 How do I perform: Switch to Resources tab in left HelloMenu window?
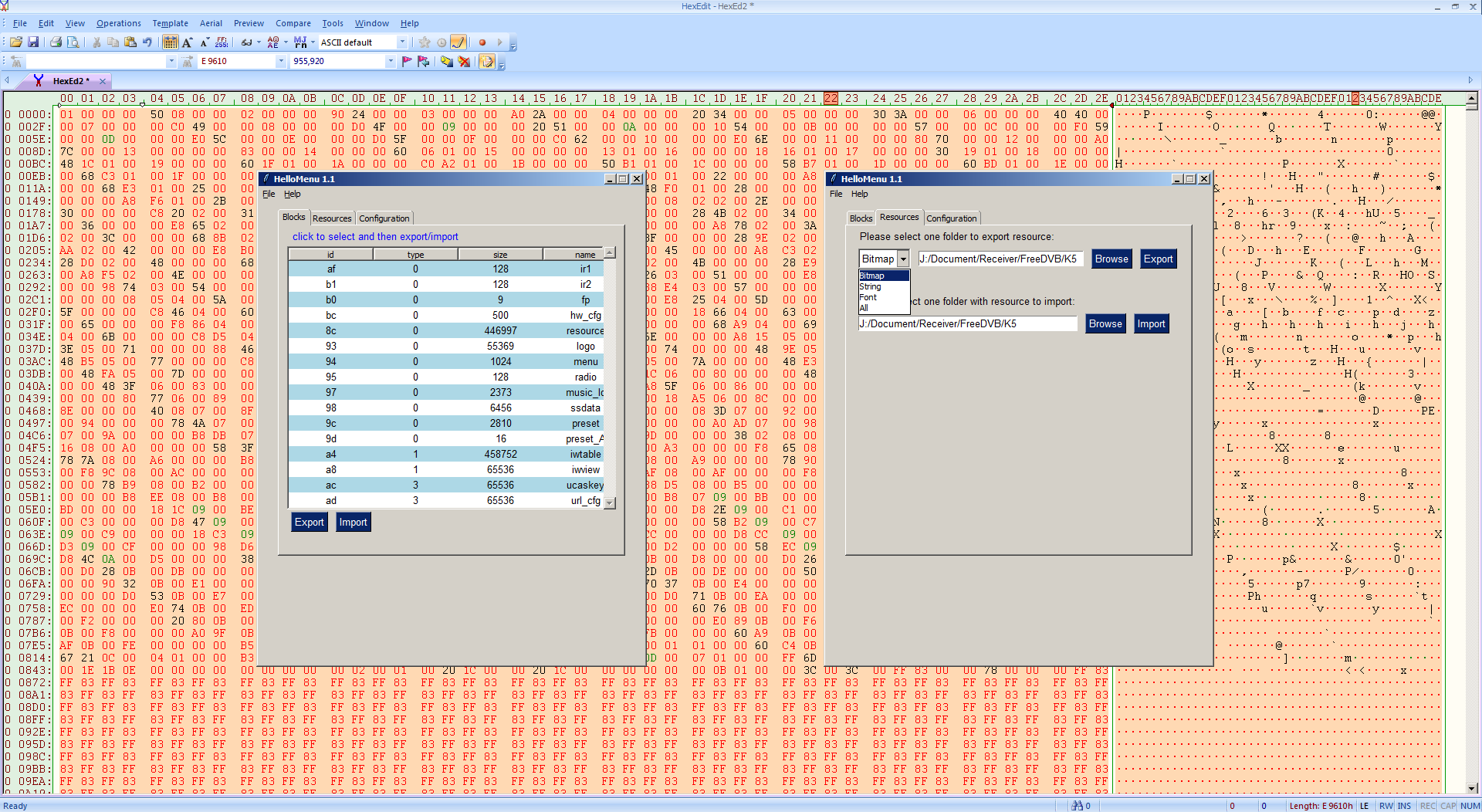(332, 218)
